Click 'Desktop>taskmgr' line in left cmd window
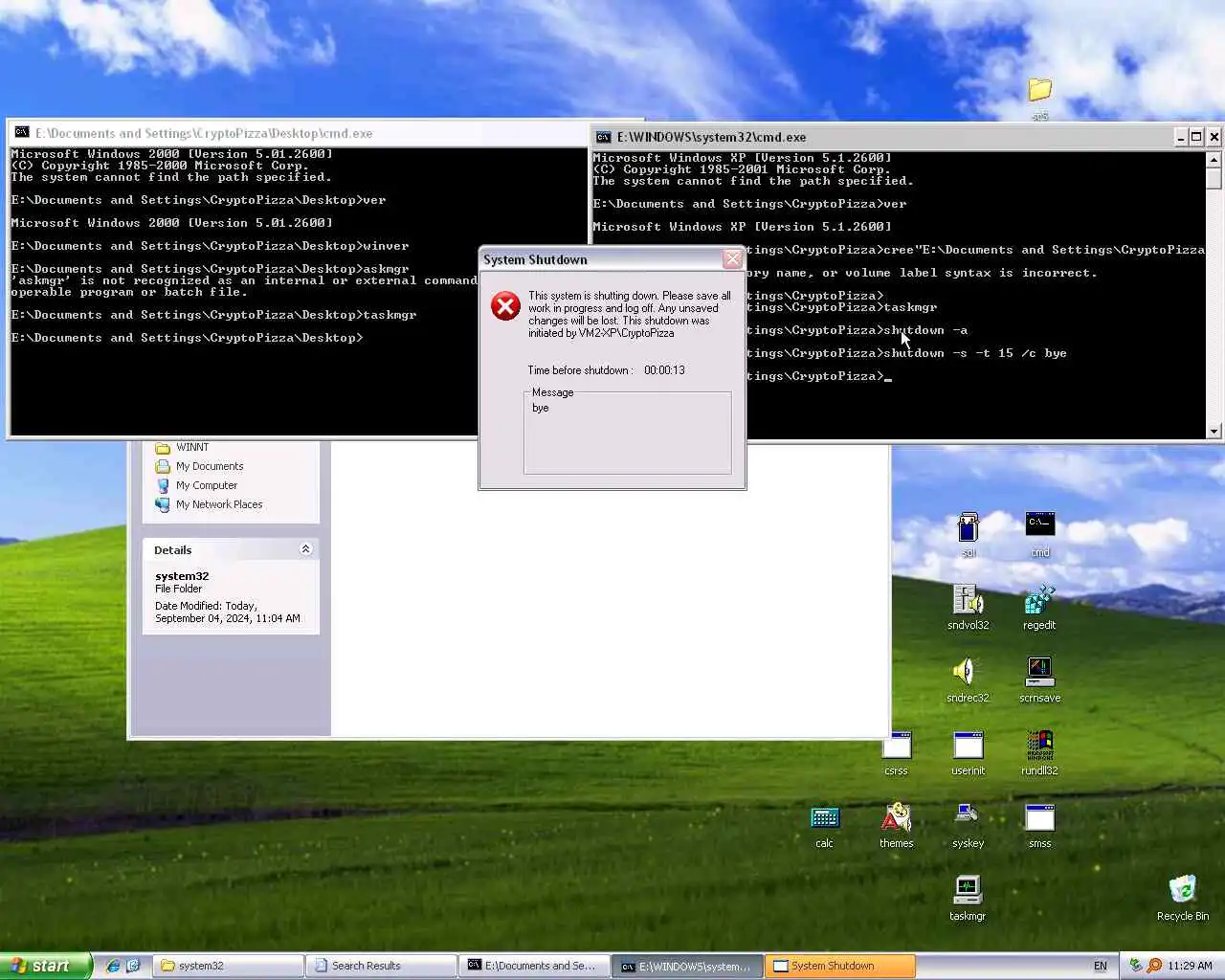The height and width of the screenshot is (980, 1225). [213, 315]
